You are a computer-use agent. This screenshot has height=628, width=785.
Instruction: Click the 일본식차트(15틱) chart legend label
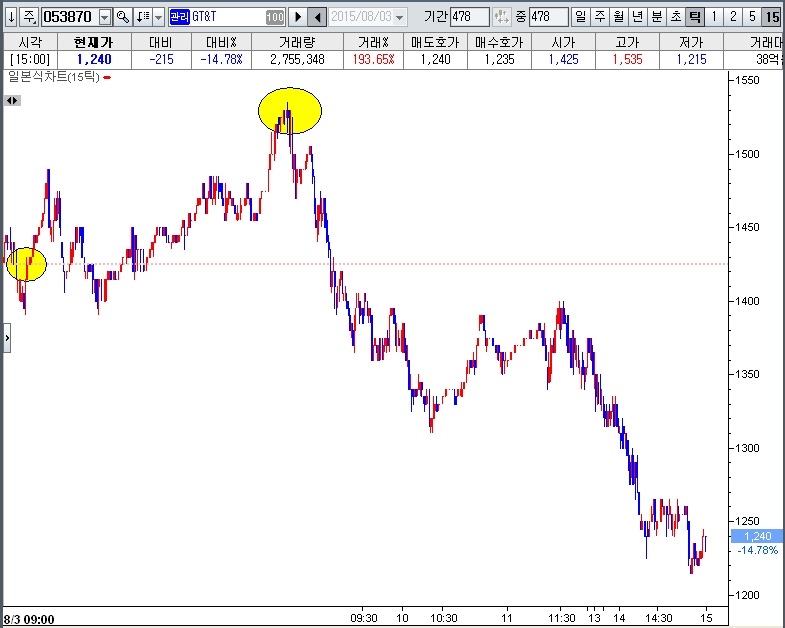[x=54, y=77]
